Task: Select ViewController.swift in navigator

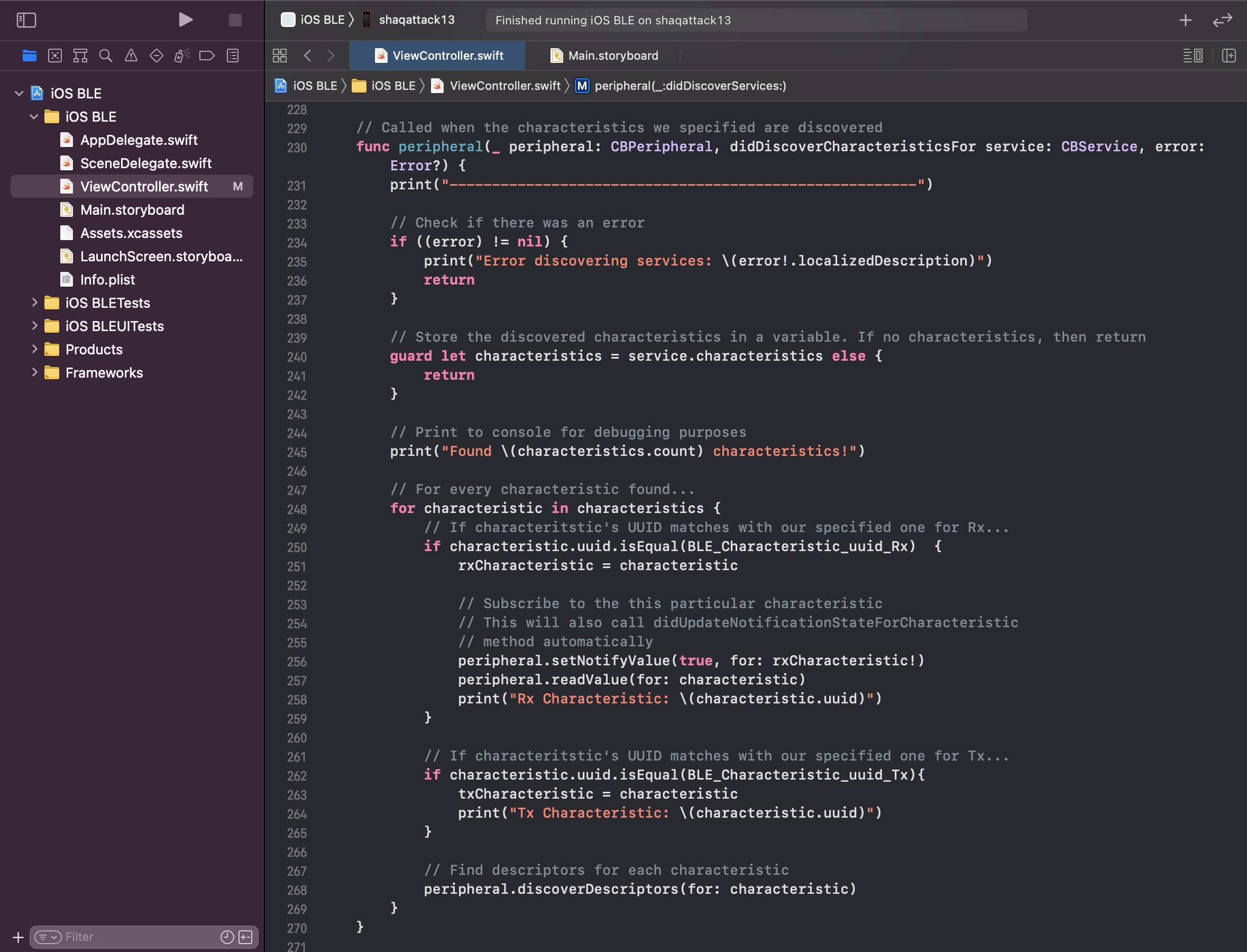Action: (x=132, y=186)
